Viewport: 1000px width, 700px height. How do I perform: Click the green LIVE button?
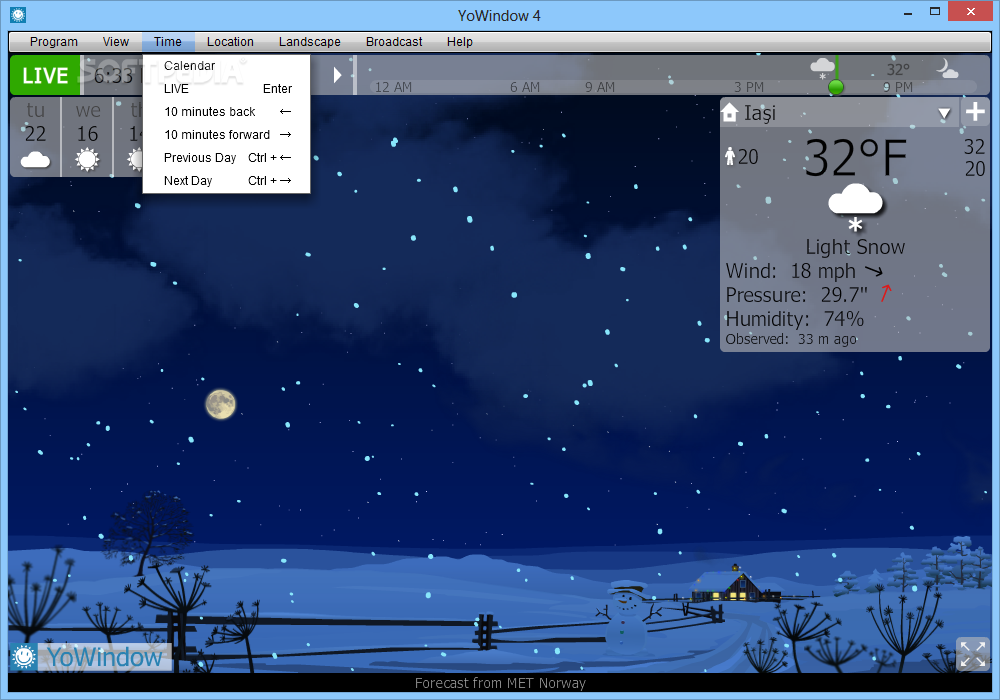pyautogui.click(x=45, y=75)
